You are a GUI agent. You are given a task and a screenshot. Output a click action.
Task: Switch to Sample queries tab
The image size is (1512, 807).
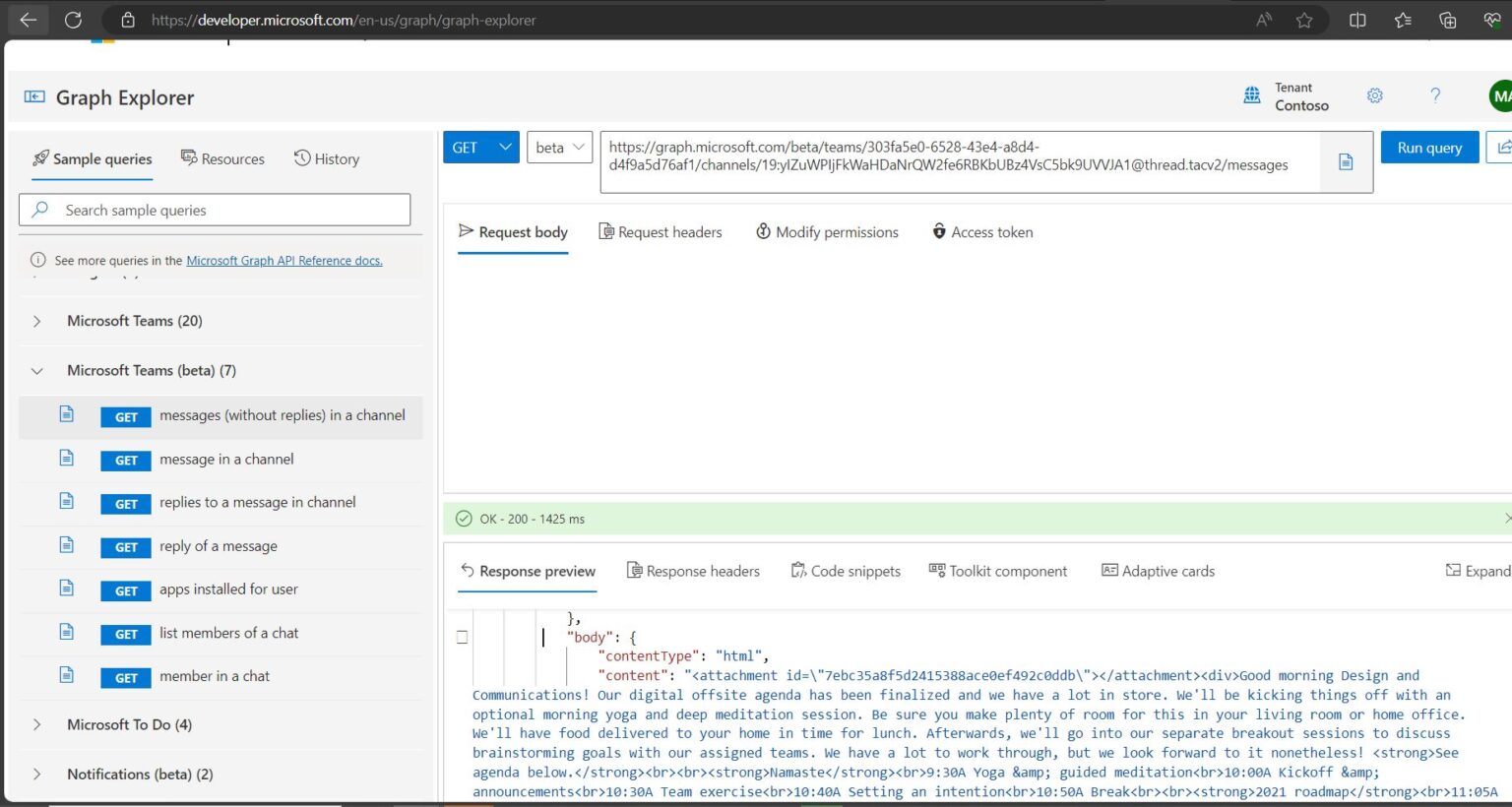pyautogui.click(x=93, y=158)
